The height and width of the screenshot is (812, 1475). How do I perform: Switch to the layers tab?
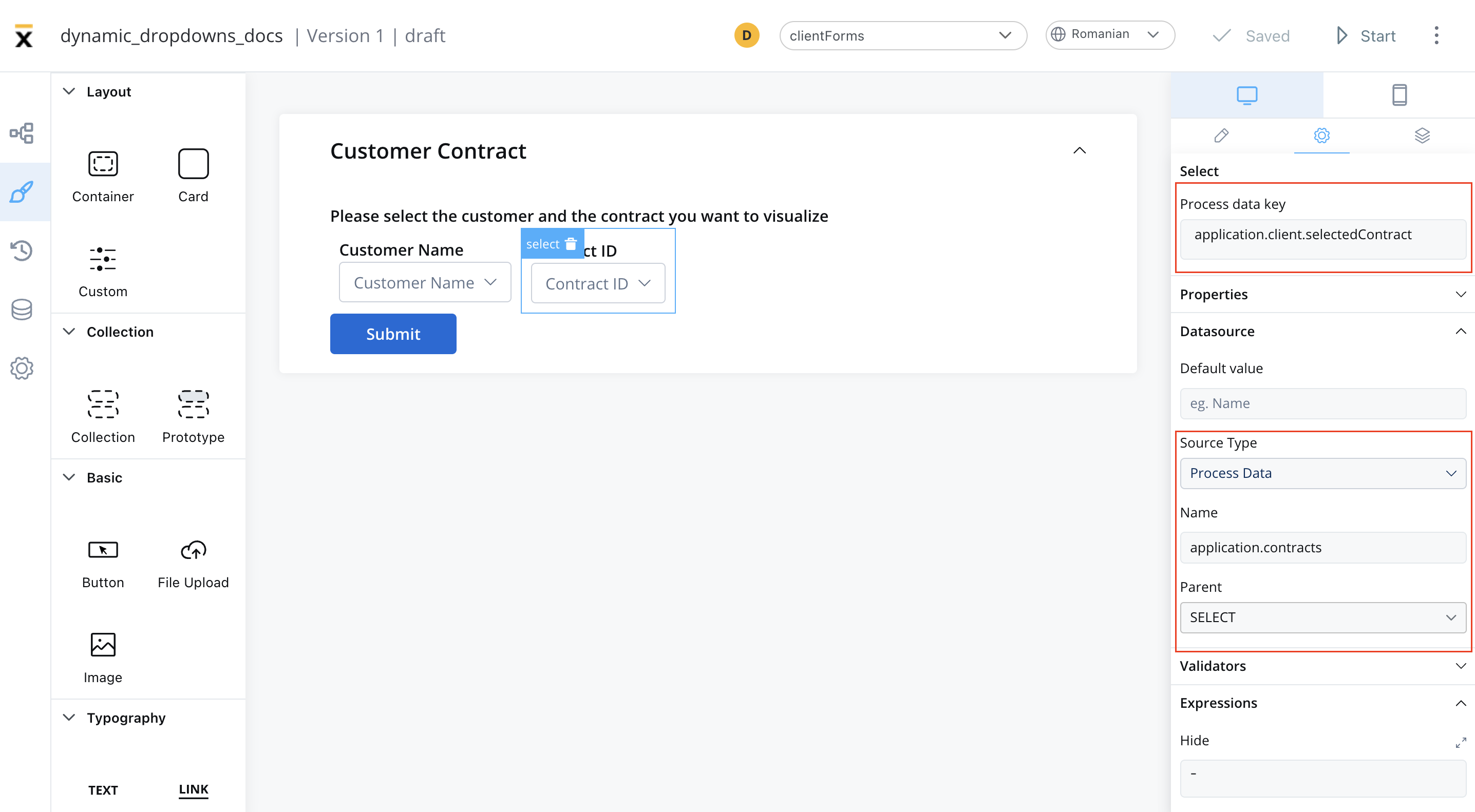(x=1422, y=136)
